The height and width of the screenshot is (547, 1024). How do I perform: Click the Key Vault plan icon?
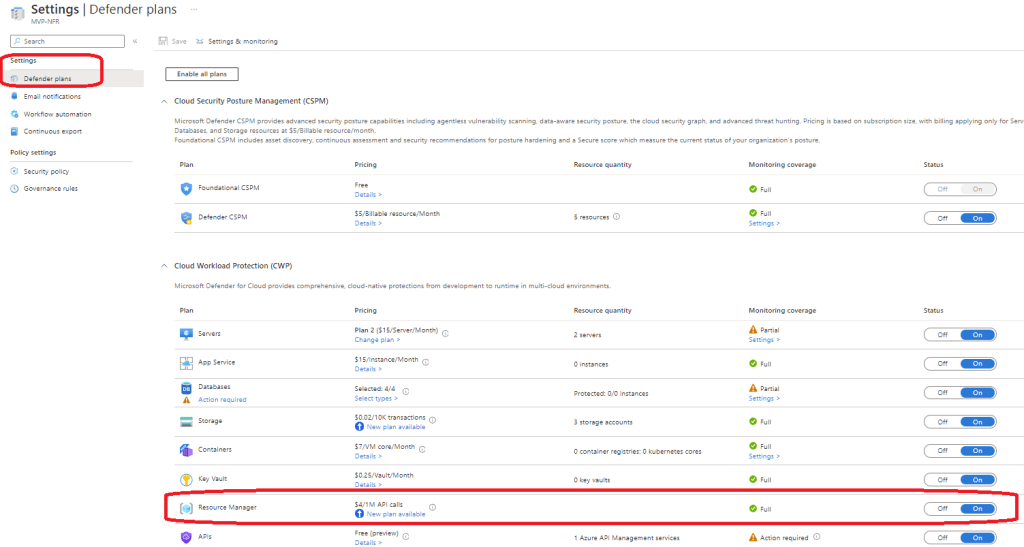point(186,480)
